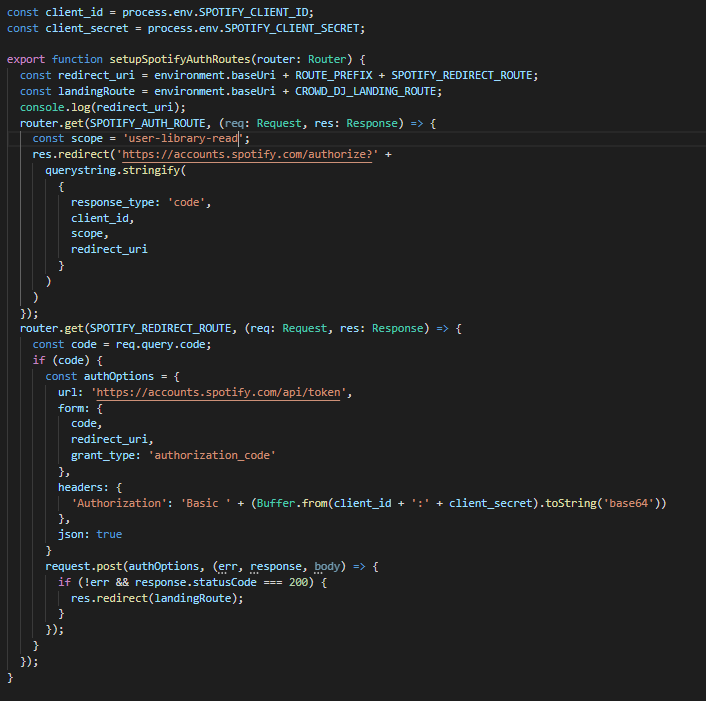Viewport: 706px width, 701px height.
Task: Click authOptions in its const declaration
Action: tap(119, 376)
